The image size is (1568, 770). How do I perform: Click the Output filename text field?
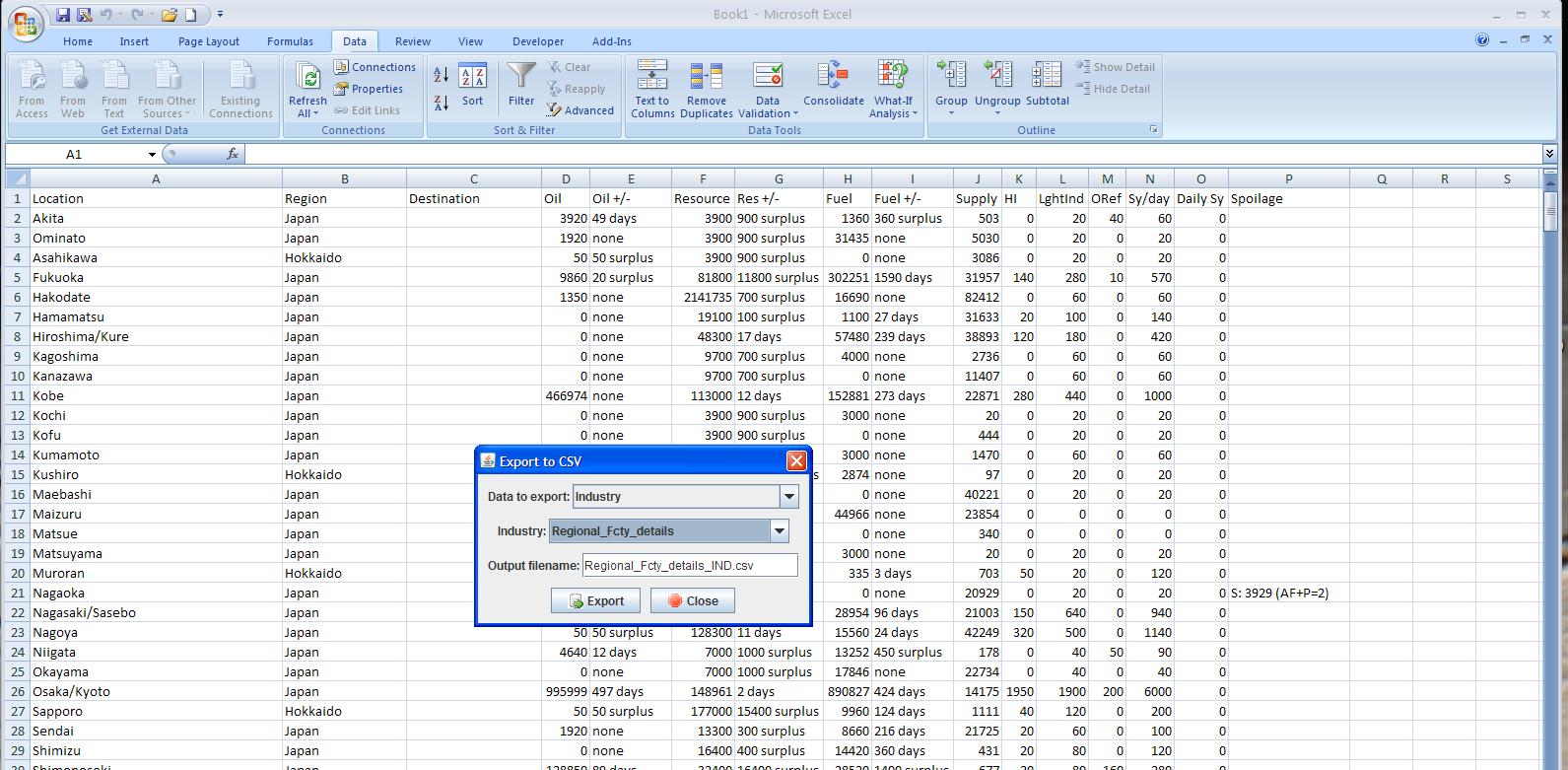pos(689,566)
